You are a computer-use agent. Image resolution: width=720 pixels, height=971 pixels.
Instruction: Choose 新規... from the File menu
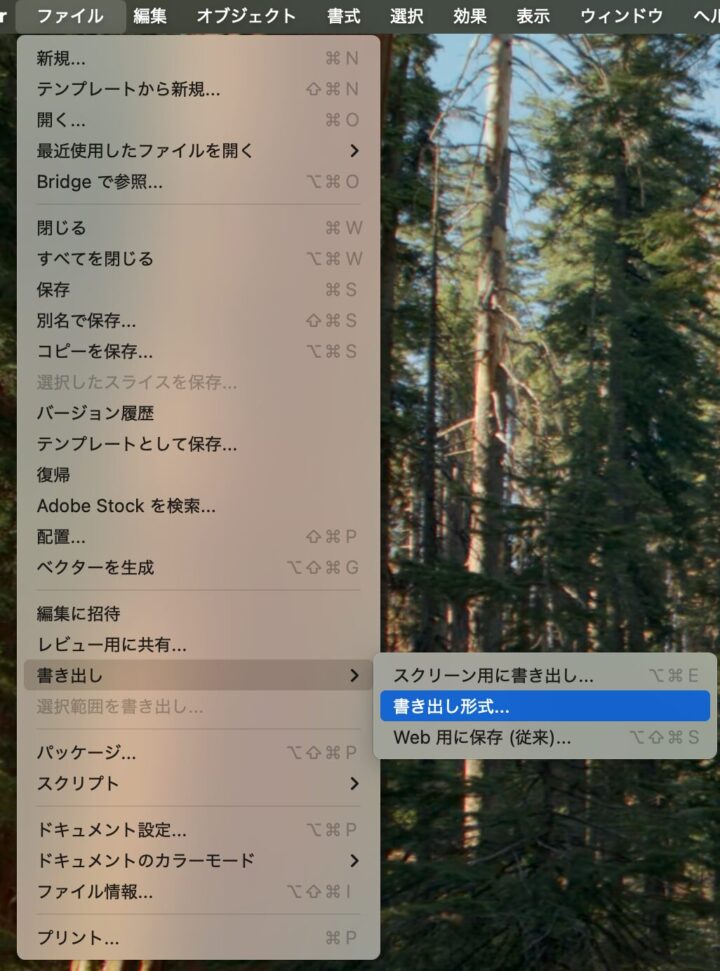pos(198,58)
